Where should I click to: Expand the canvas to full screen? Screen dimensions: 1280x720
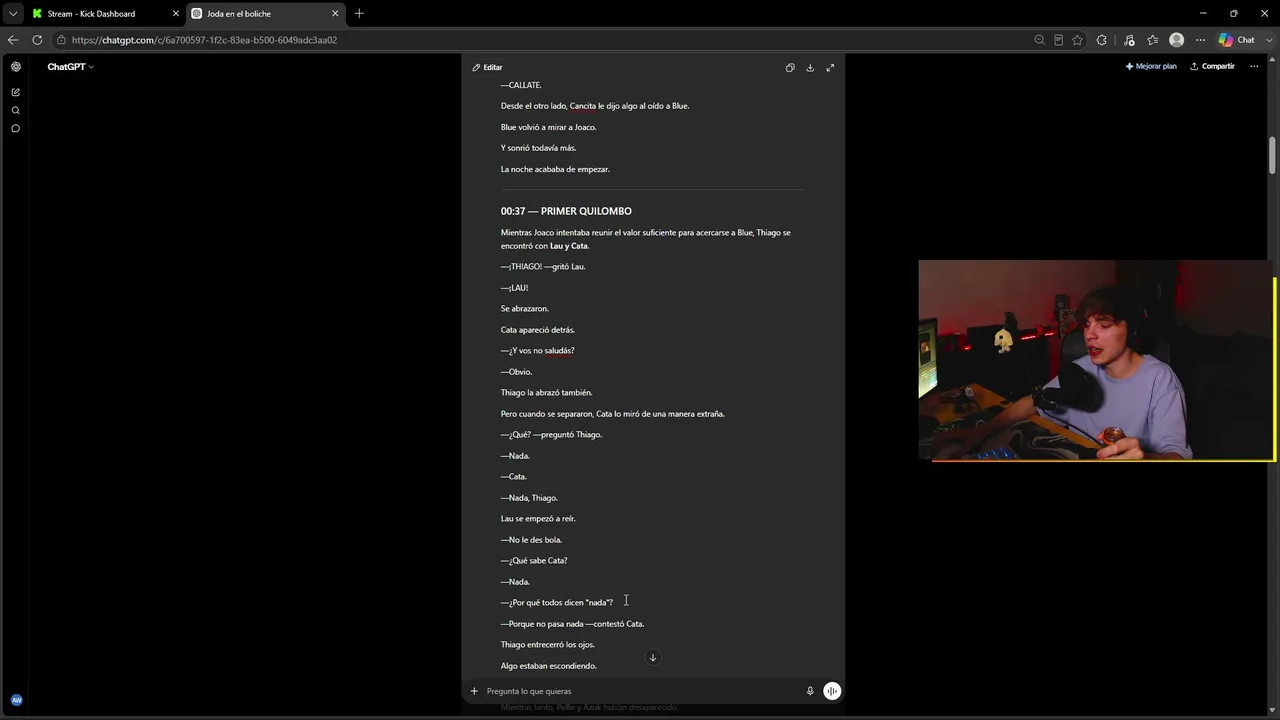point(830,67)
